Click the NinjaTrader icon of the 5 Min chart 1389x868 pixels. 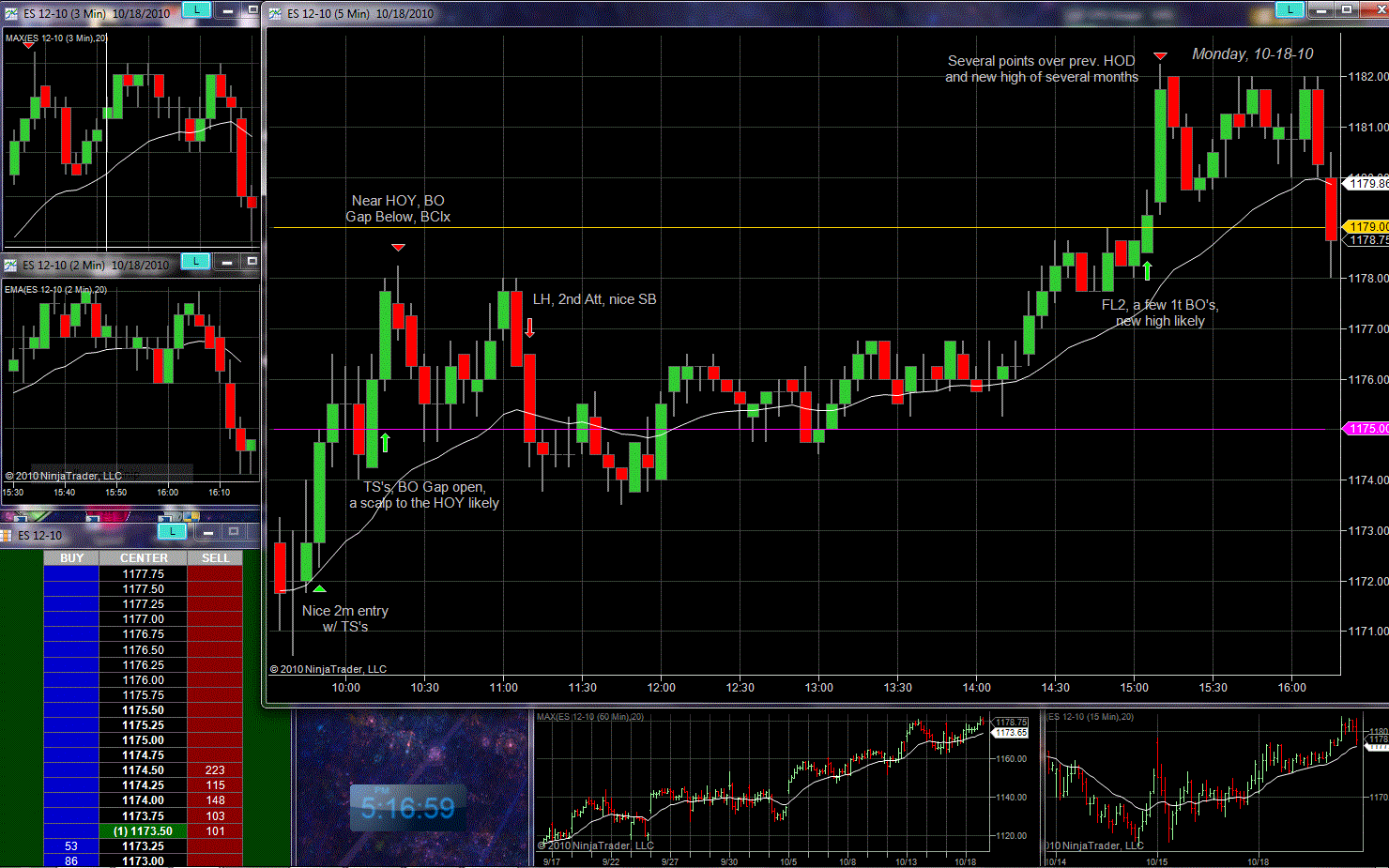275,14
